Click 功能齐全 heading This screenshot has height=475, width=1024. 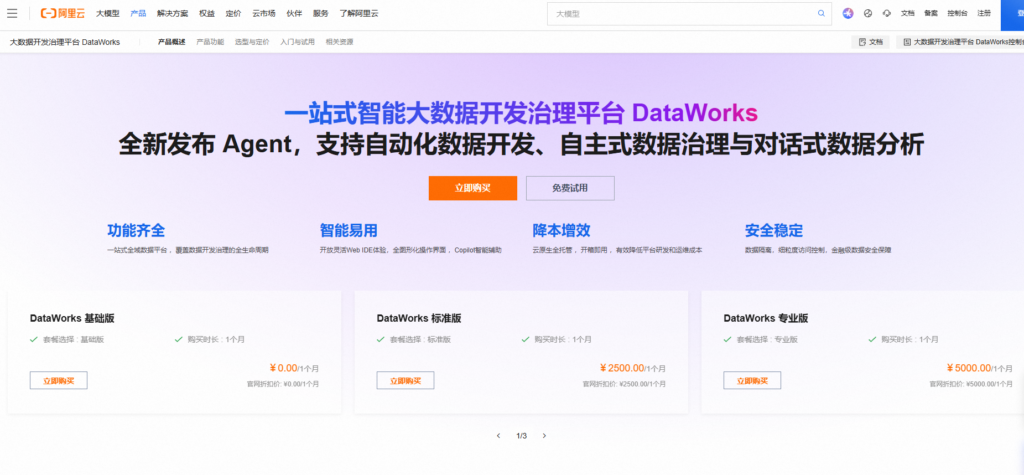tap(136, 231)
